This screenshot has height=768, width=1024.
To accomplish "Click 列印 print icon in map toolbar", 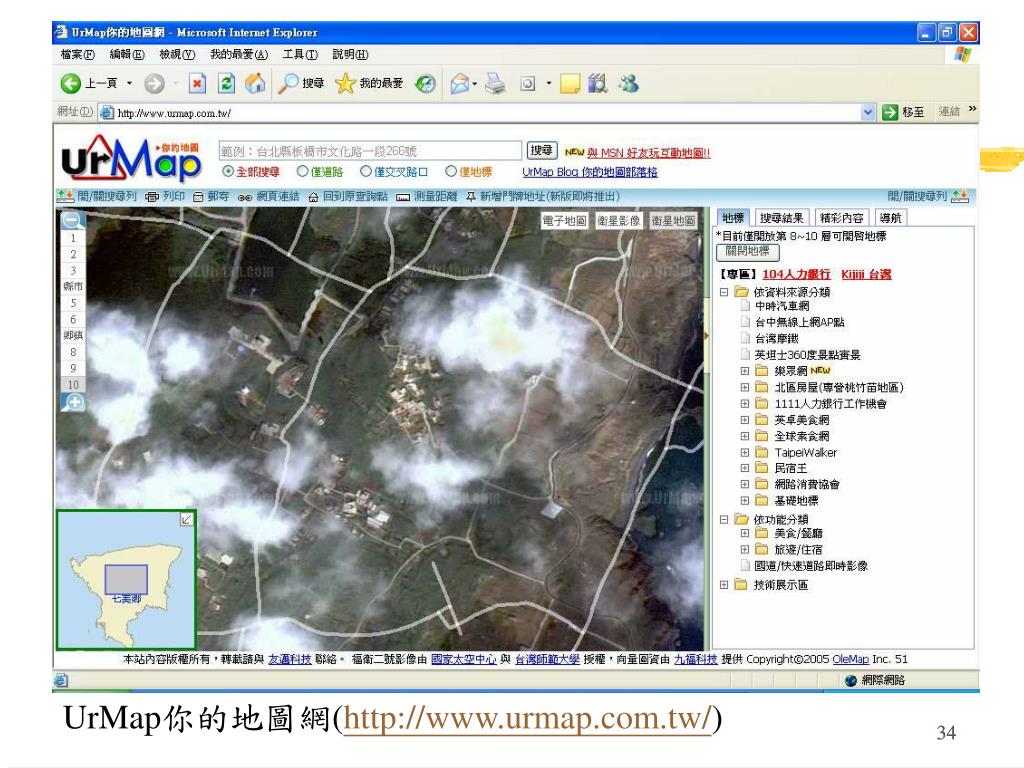I will [x=165, y=197].
